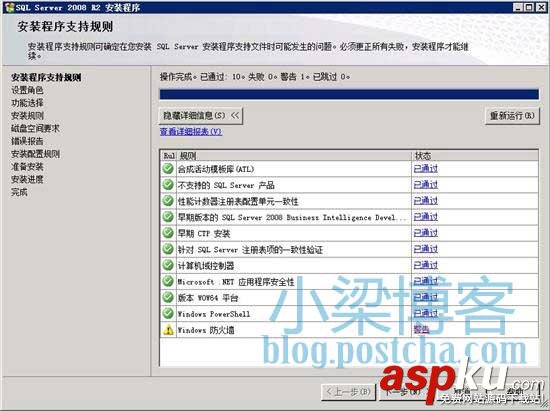The image size is (550, 411).
Task: Click the check icon beside Microsoft .NET 应用程序安全性
Action: [168, 281]
